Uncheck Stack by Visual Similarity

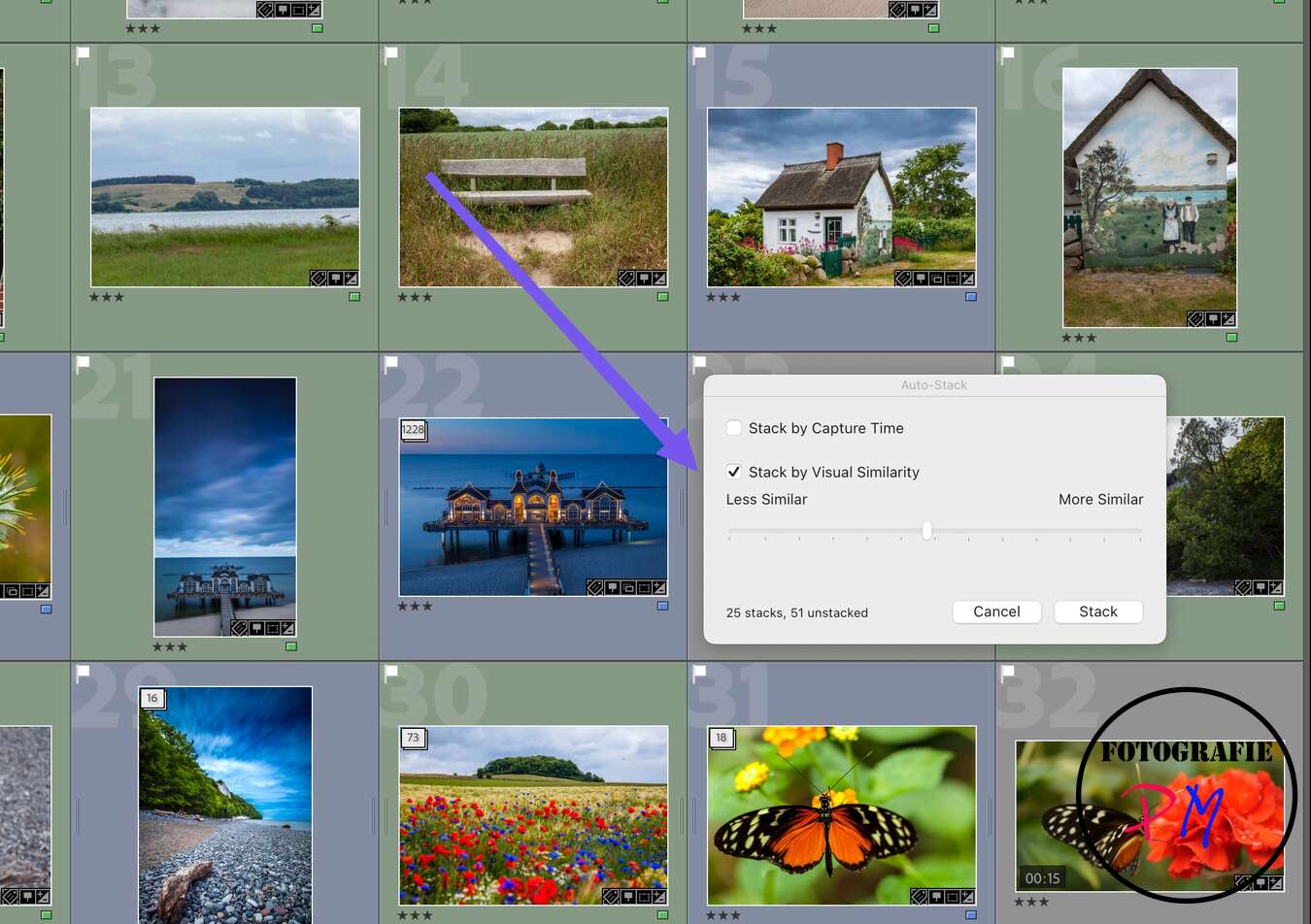pyautogui.click(x=735, y=472)
